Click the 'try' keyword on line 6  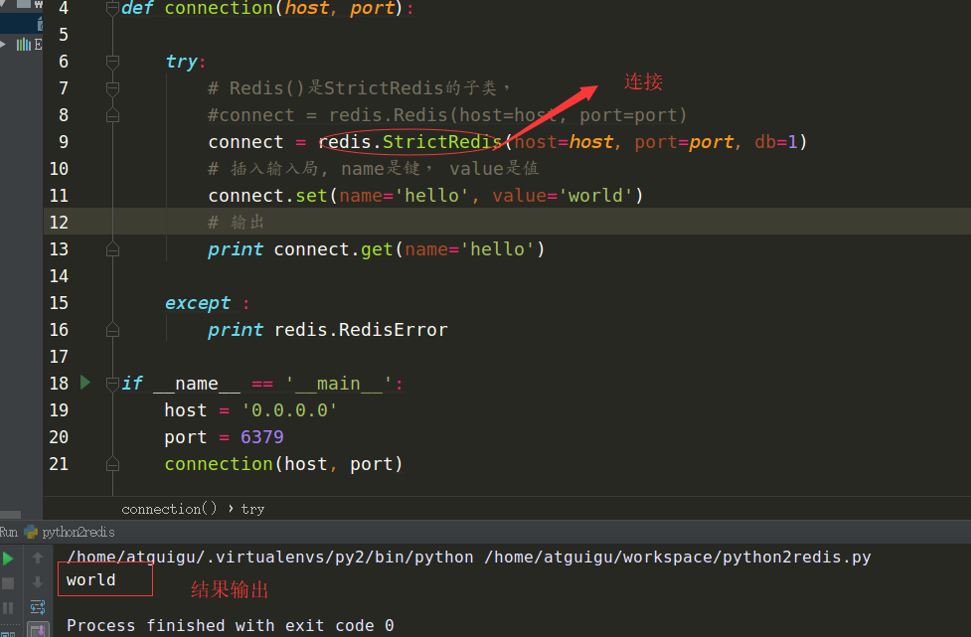pos(181,61)
